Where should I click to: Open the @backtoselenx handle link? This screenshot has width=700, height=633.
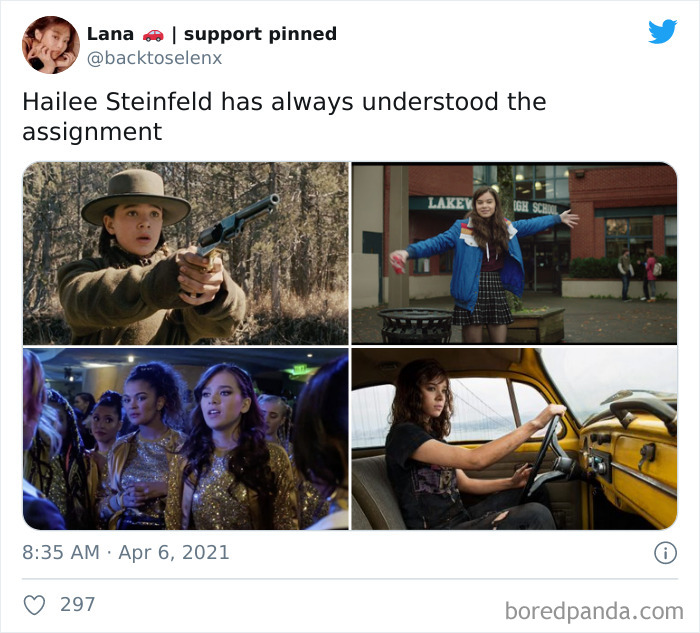point(154,58)
